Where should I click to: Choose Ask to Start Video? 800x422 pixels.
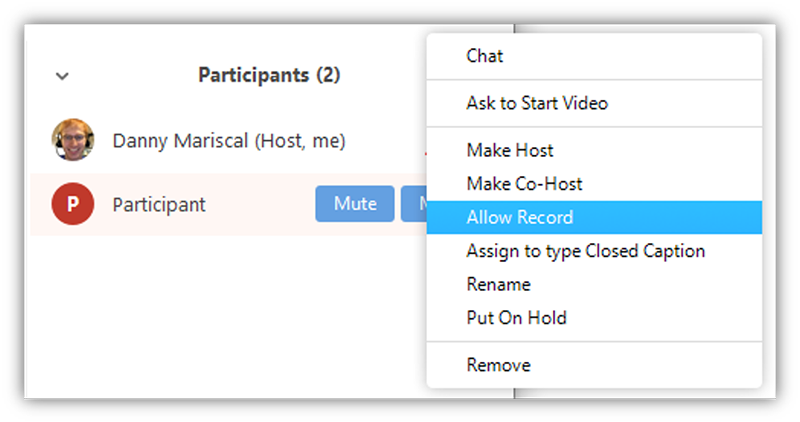pos(537,103)
